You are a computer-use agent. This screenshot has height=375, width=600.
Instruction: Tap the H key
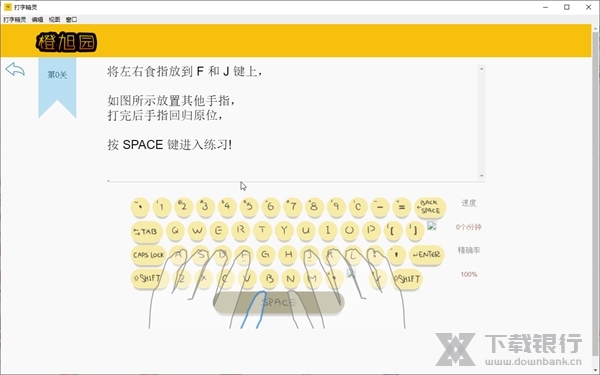coord(288,254)
